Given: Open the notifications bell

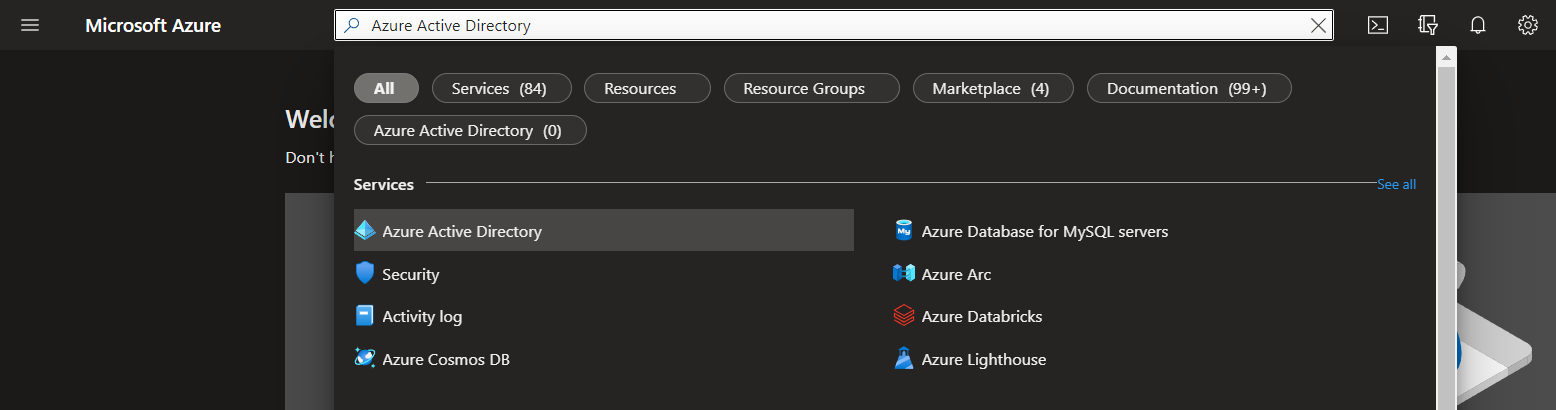Looking at the screenshot, I should 1478,25.
